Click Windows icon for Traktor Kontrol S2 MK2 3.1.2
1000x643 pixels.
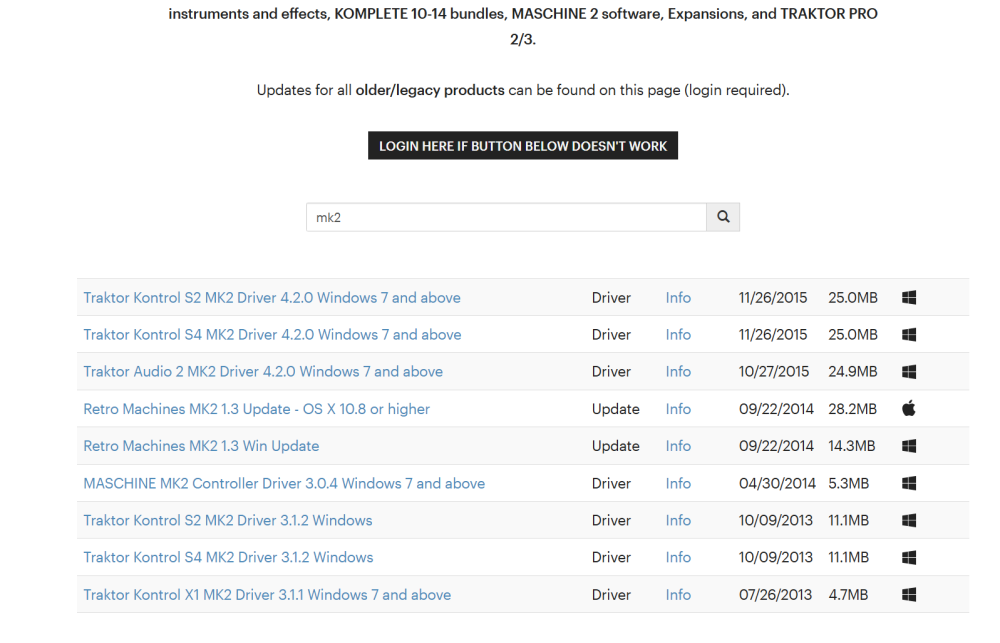point(909,520)
